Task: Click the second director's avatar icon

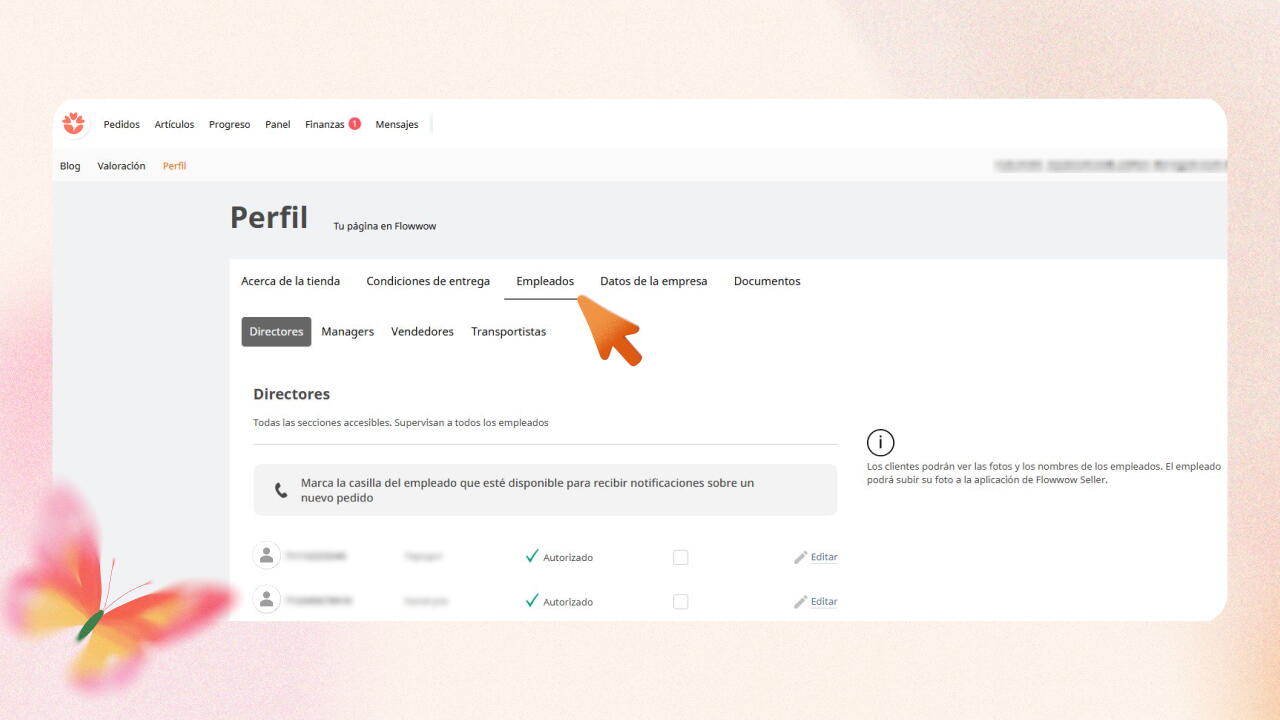Action: (x=267, y=600)
